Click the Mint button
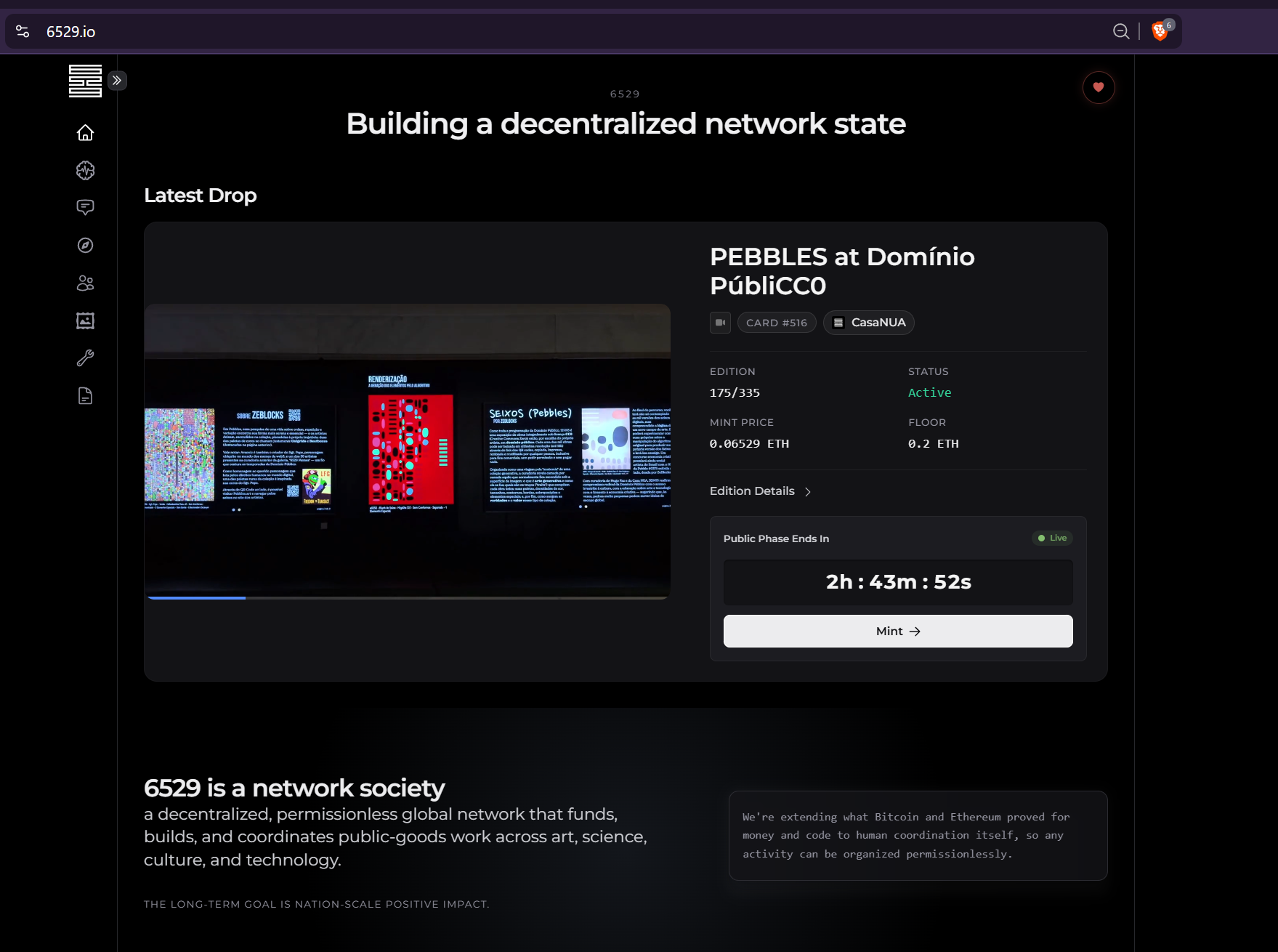1278x952 pixels. 898,632
